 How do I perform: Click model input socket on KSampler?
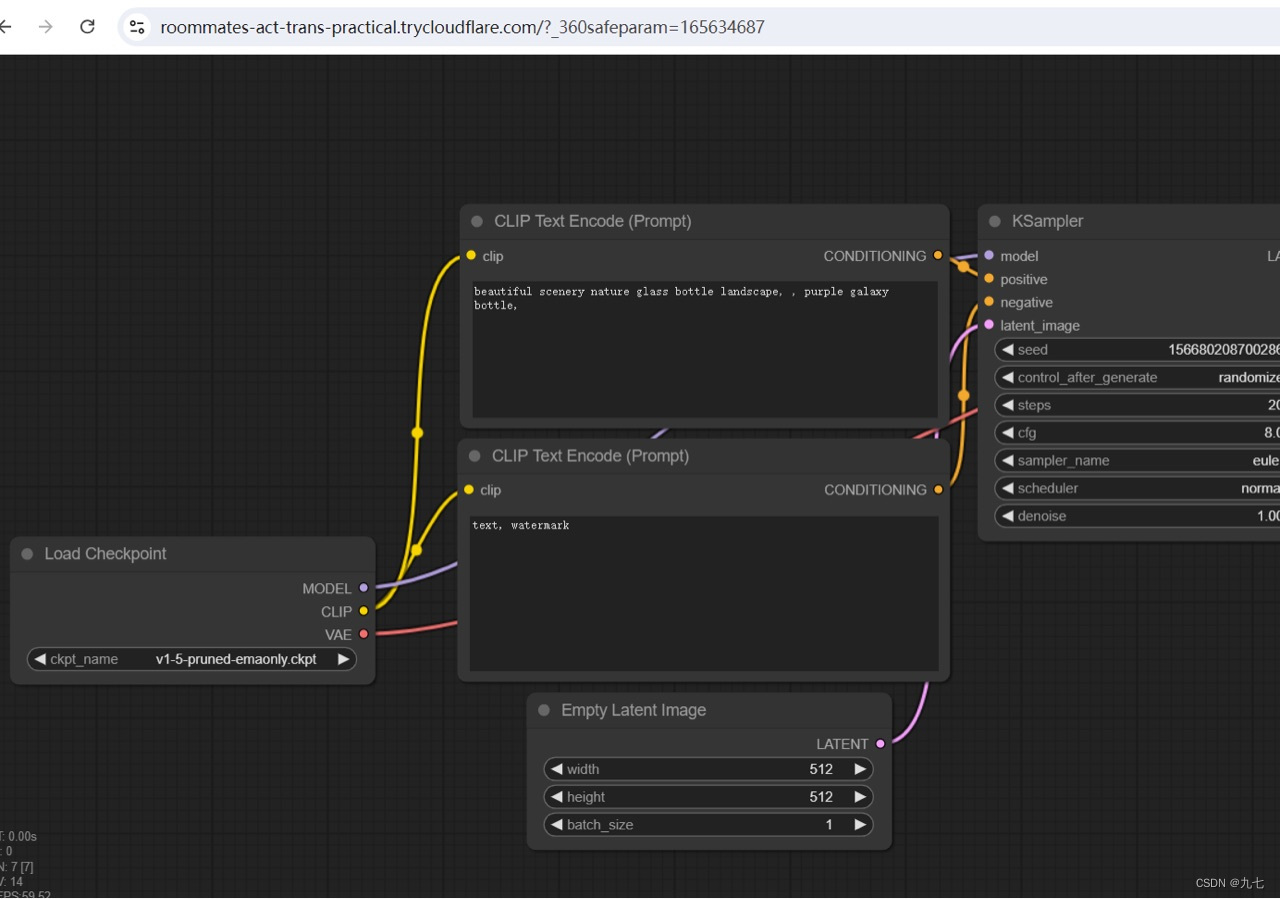pyautogui.click(x=989, y=256)
